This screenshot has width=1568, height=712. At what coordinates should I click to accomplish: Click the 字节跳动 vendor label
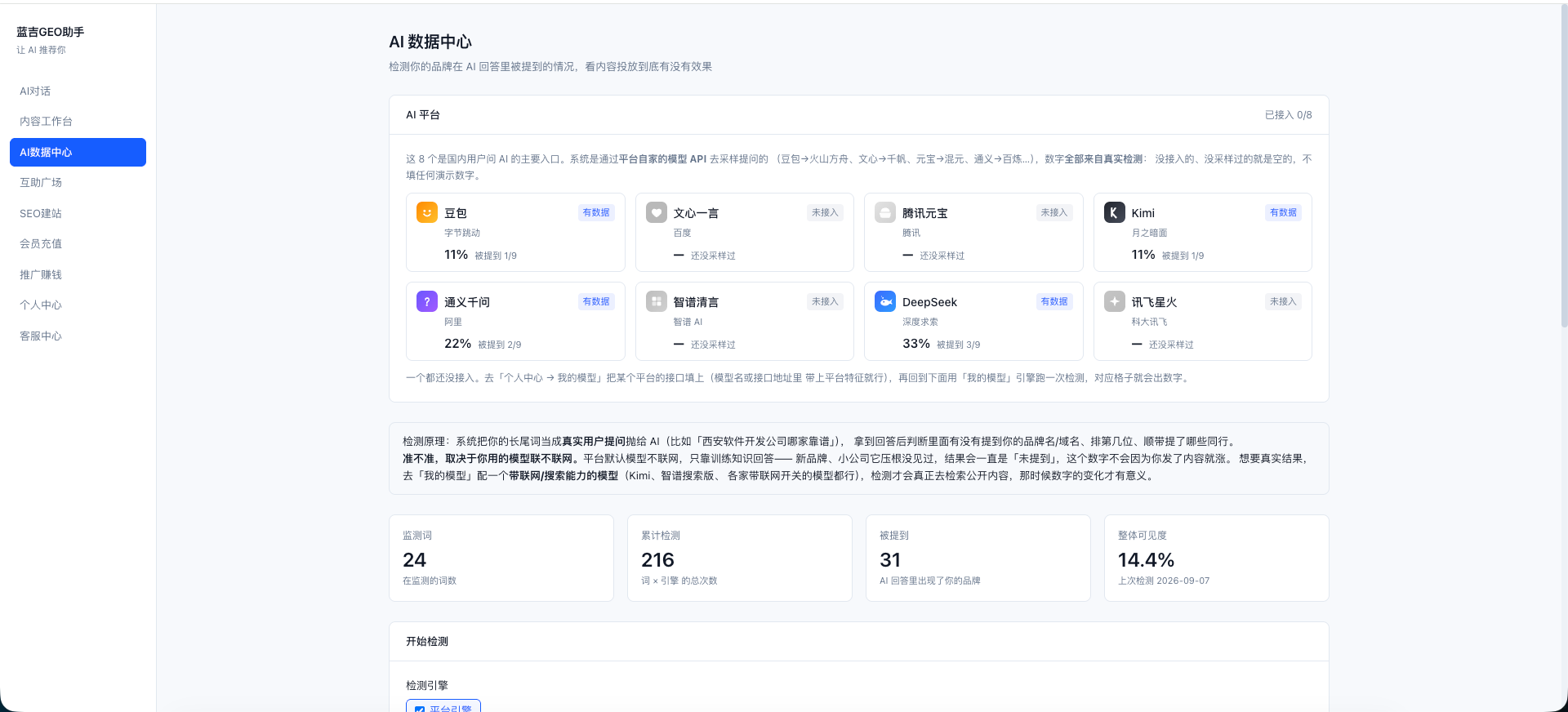[462, 233]
